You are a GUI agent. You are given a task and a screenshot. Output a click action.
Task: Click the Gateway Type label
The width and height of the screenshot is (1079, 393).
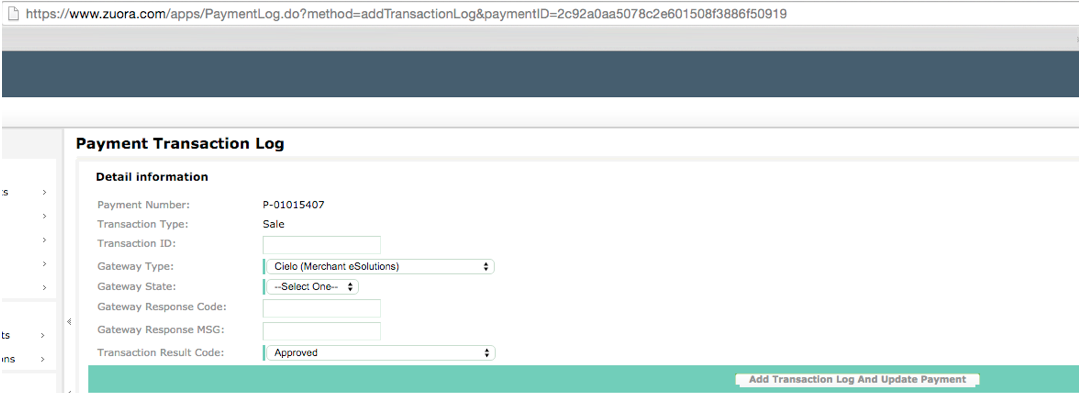pos(136,266)
